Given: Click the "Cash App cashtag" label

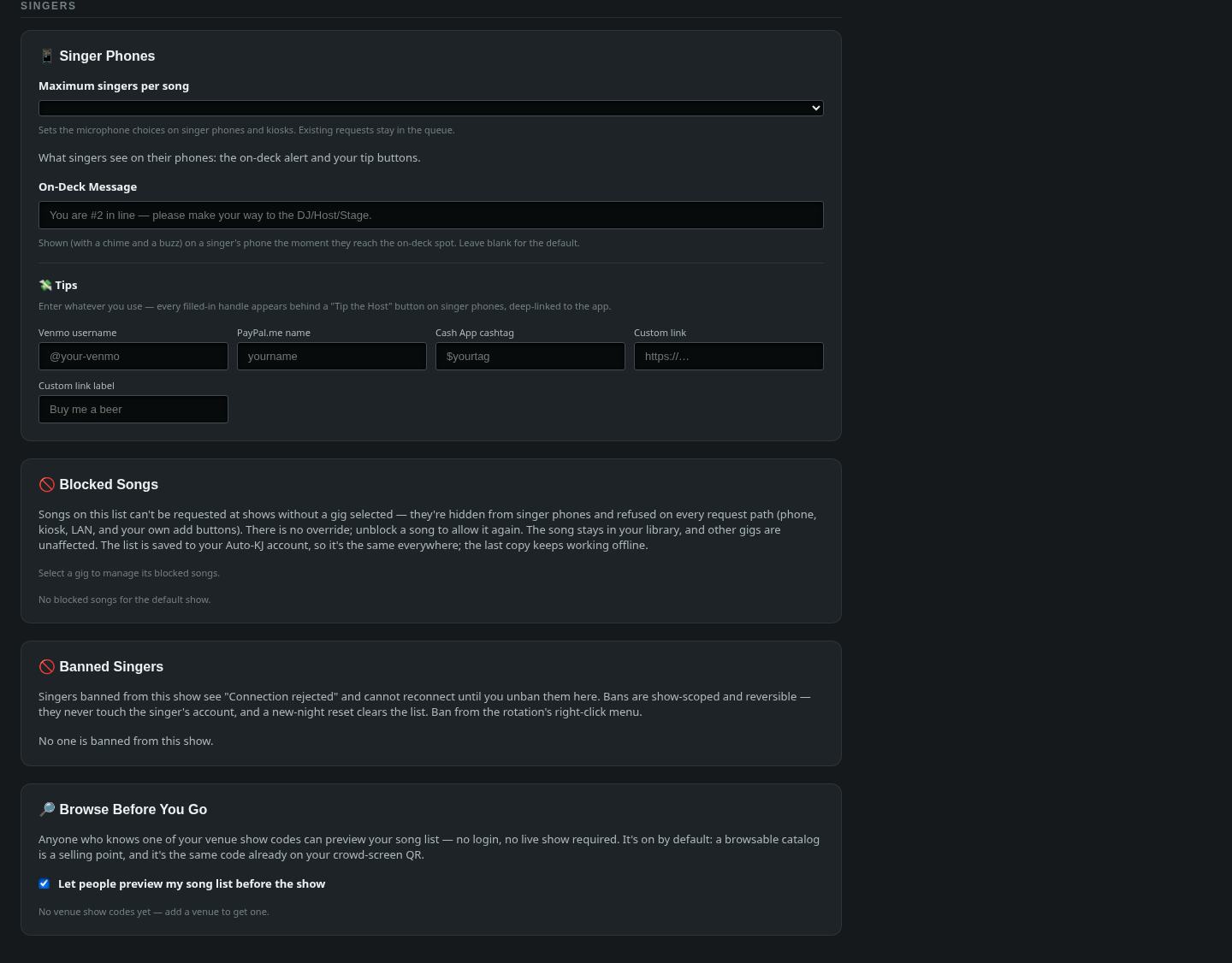Looking at the screenshot, I should click(x=475, y=333).
